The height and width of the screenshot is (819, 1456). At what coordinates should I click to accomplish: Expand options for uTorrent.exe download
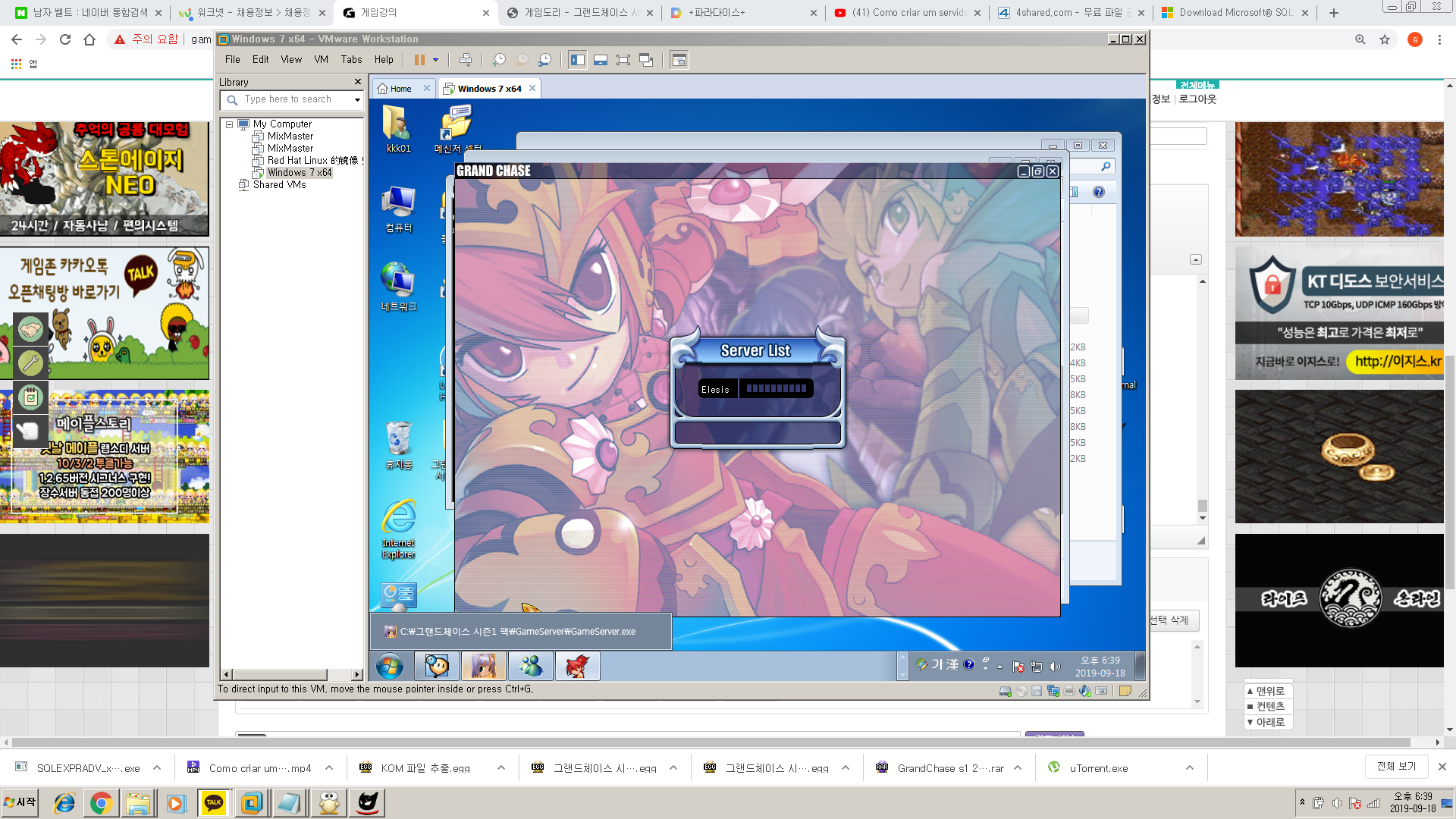[x=1190, y=767]
